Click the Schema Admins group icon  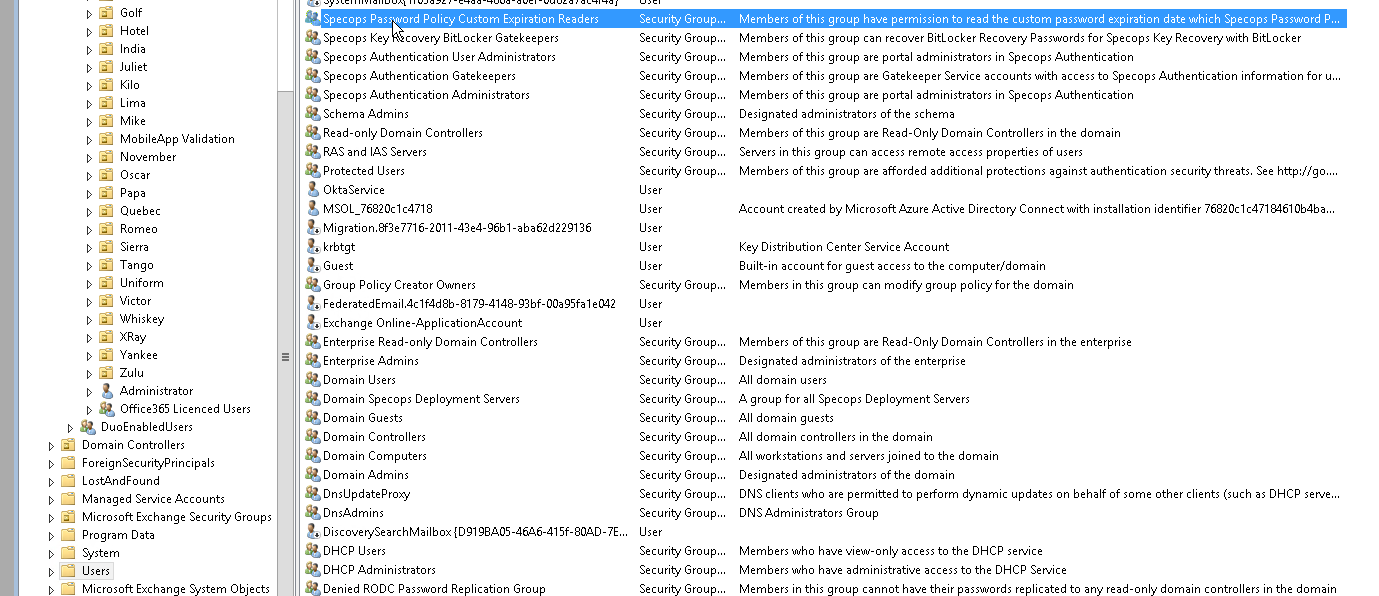click(x=312, y=114)
